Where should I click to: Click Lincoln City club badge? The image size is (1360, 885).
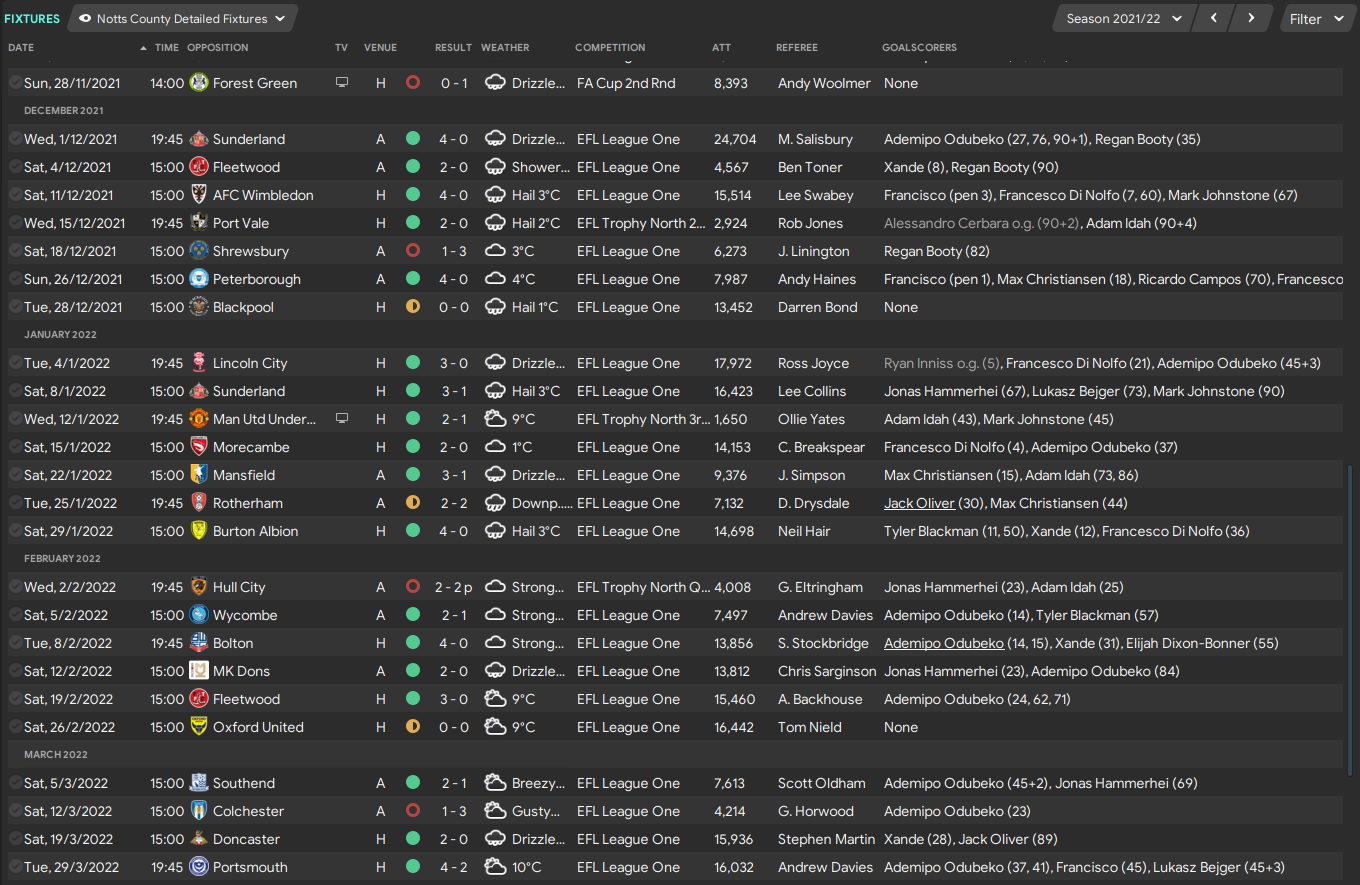199,363
